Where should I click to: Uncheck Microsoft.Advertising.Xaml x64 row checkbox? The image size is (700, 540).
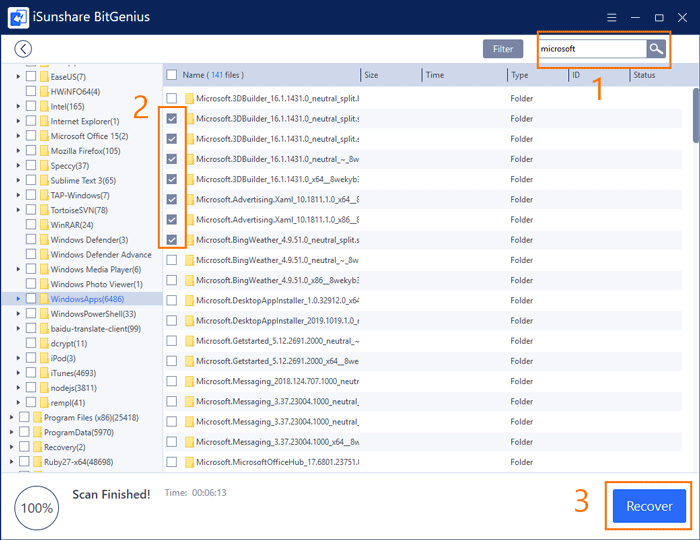pos(171,199)
